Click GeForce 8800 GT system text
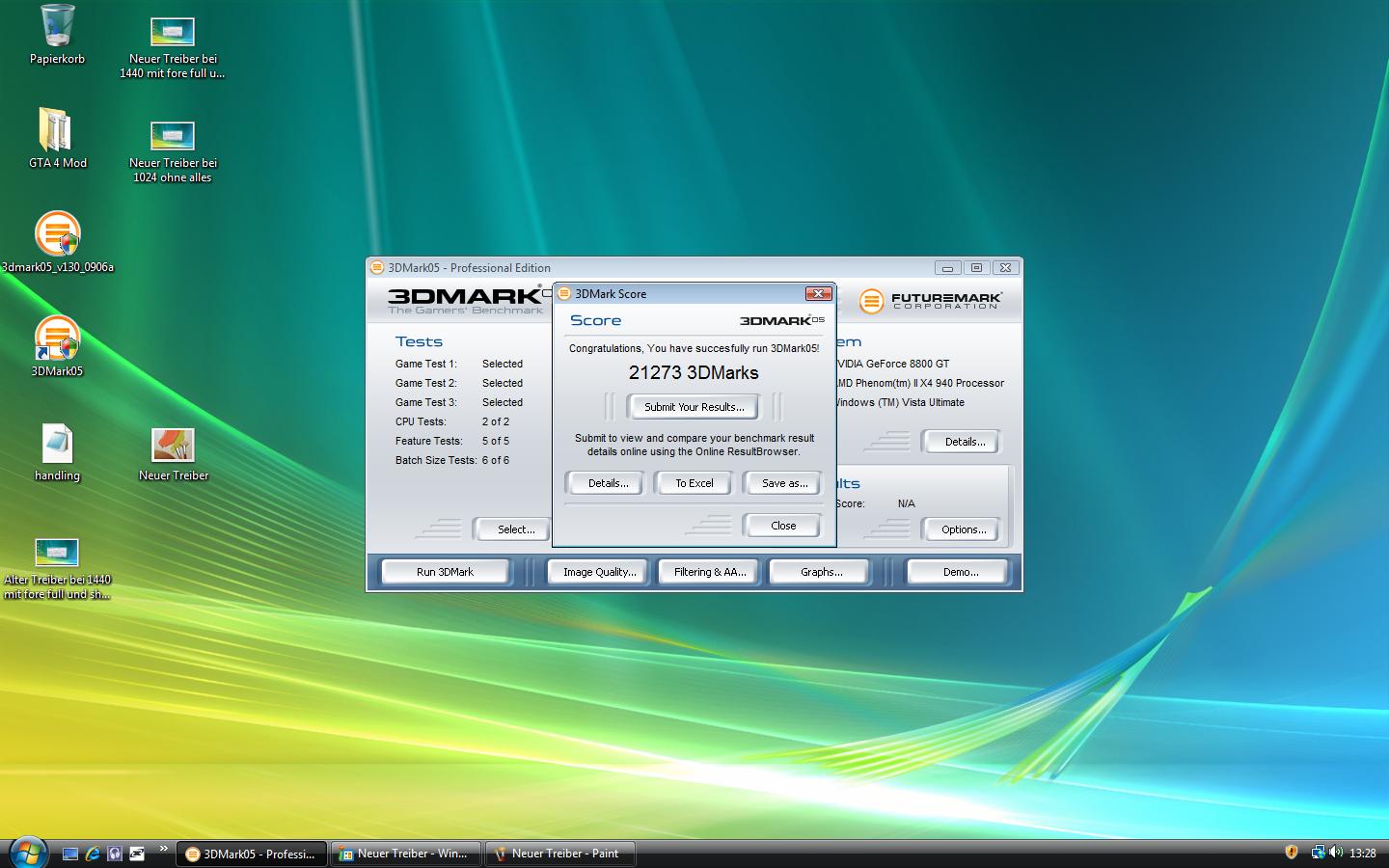The height and width of the screenshot is (868, 1389). pyautogui.click(x=893, y=364)
